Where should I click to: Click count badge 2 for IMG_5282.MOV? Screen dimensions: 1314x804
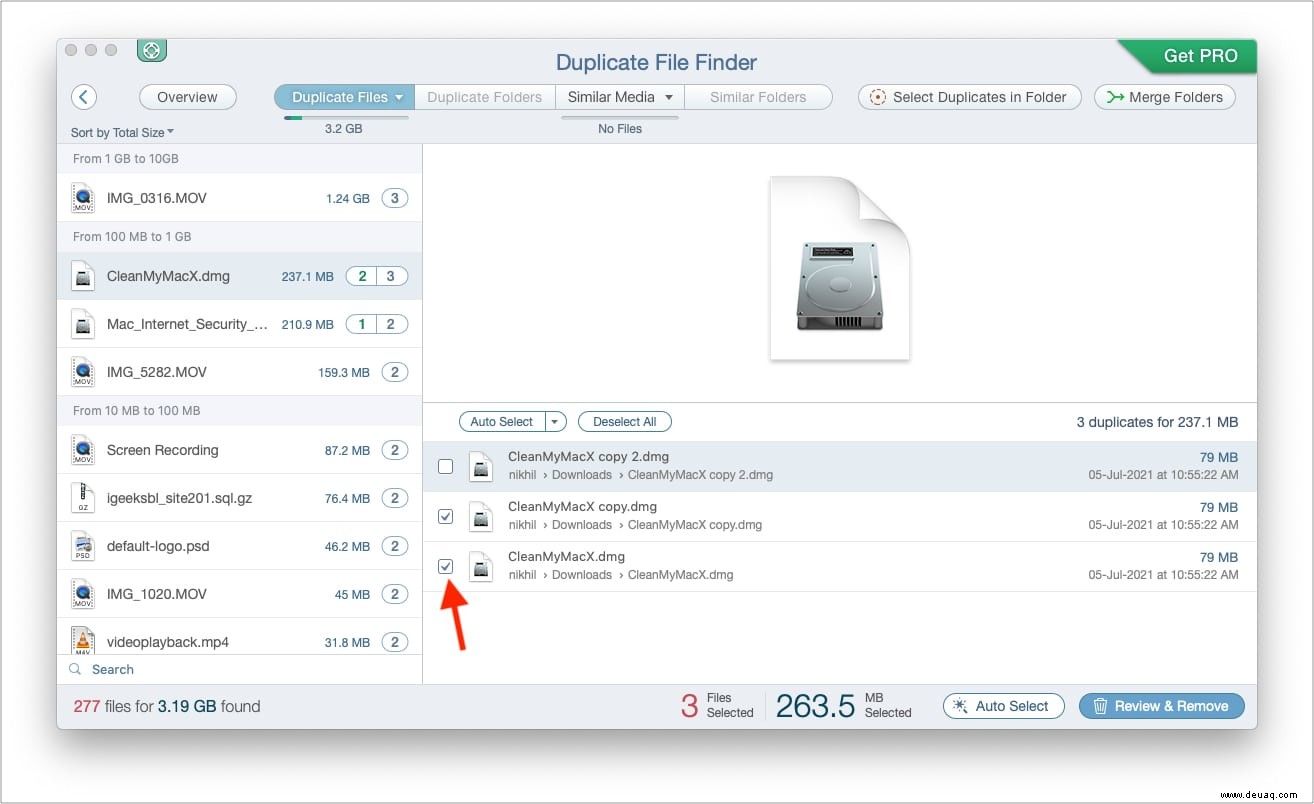tap(394, 372)
